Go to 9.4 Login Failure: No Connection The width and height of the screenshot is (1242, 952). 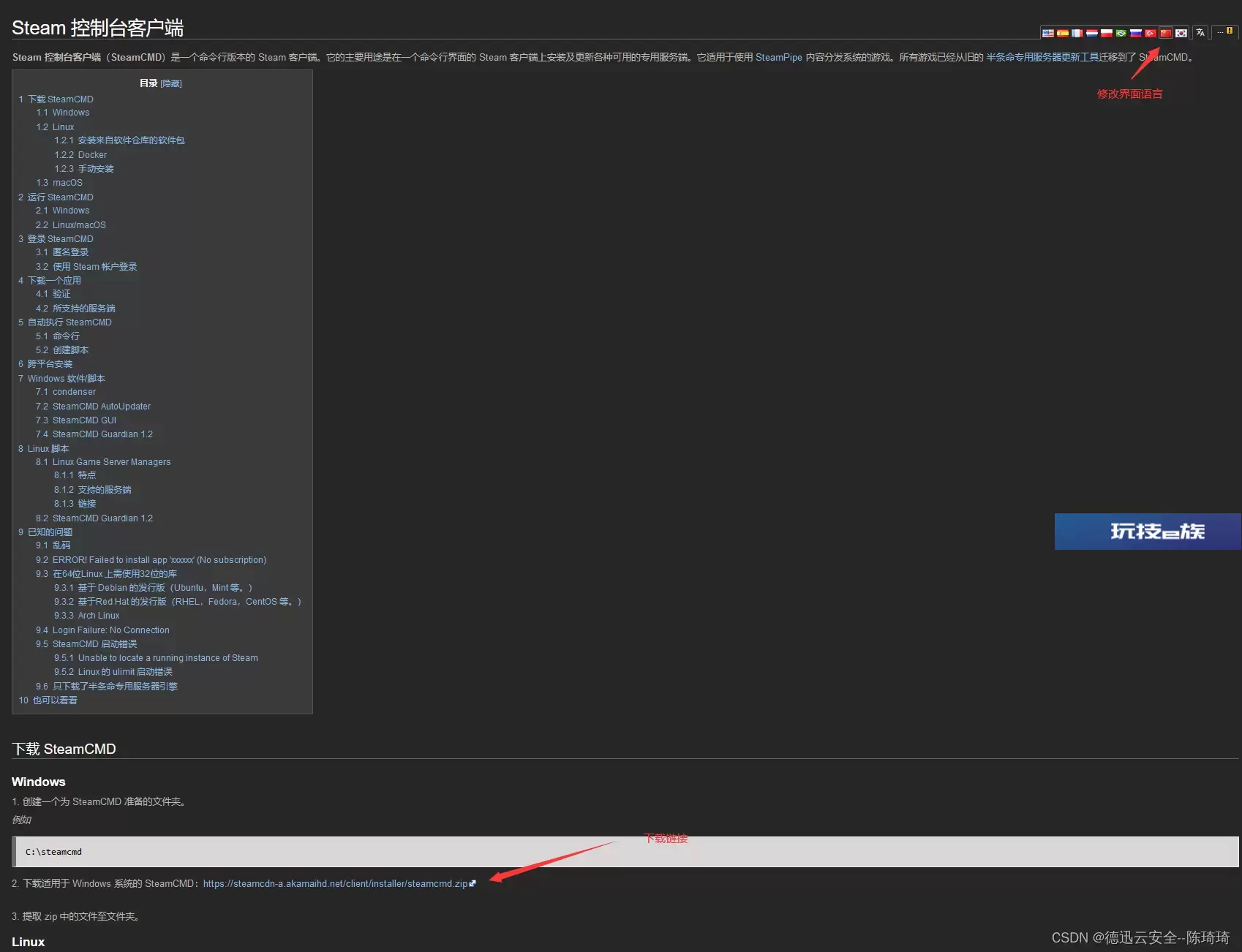point(103,630)
